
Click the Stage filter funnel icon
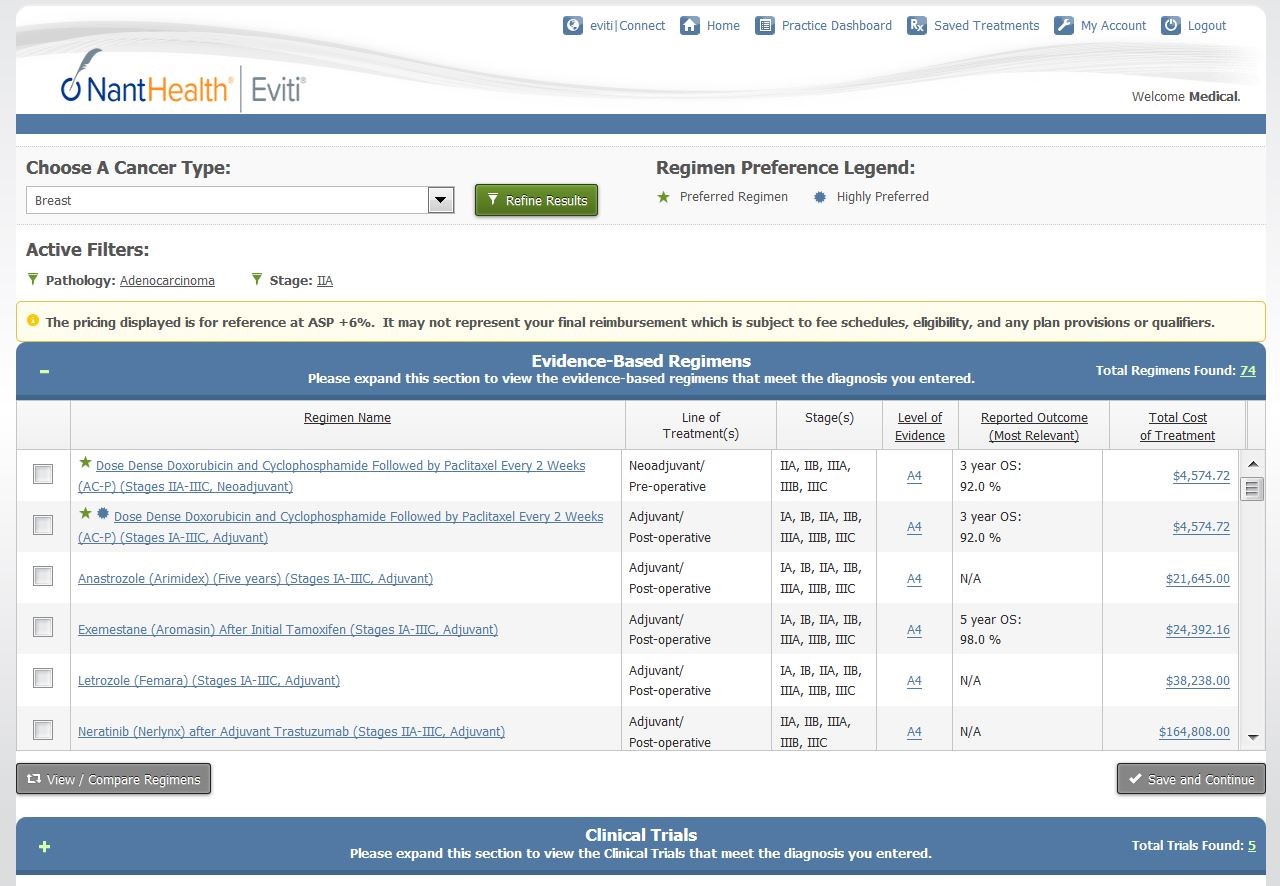click(x=257, y=280)
